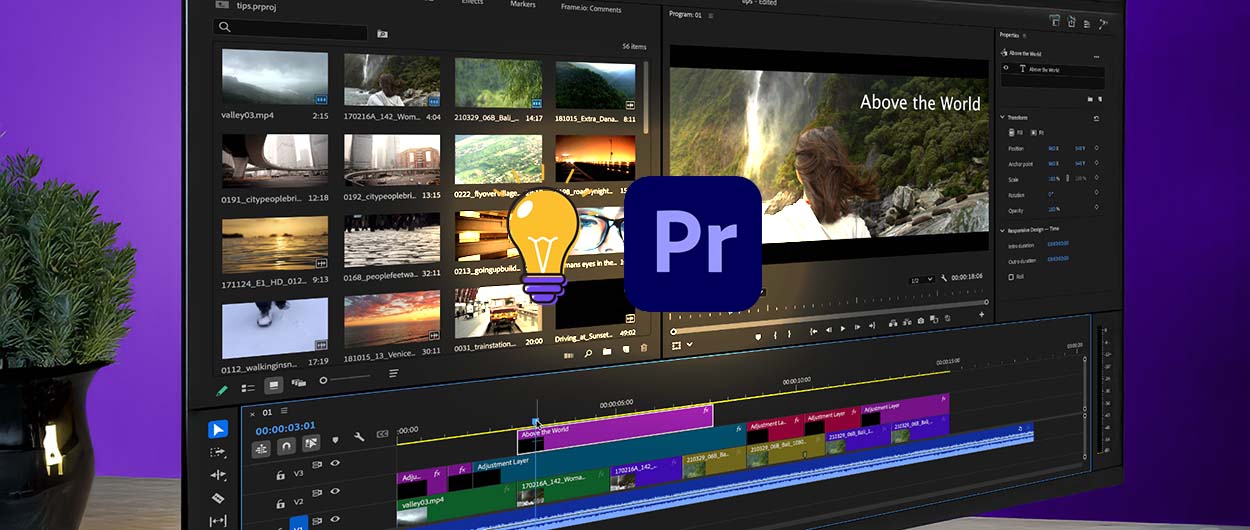This screenshot has height=530, width=1250.
Task: Export frame with the camera icon
Action: click(x=921, y=321)
